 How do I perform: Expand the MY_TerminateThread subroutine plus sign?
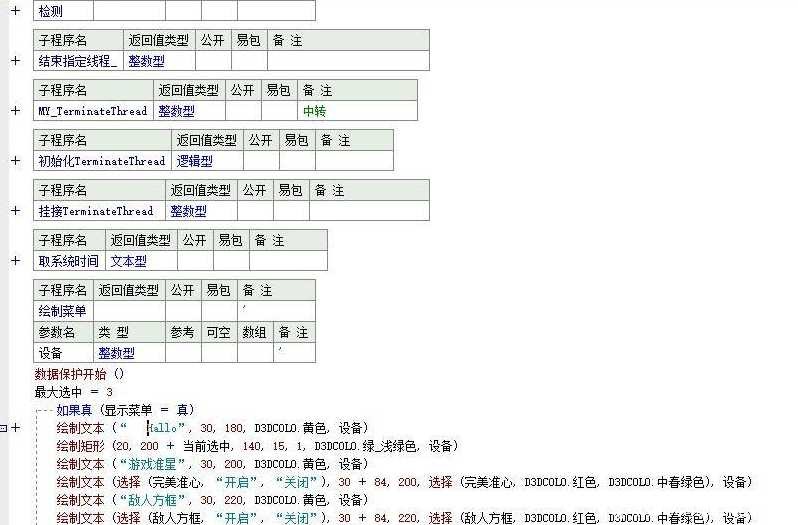click(x=16, y=110)
